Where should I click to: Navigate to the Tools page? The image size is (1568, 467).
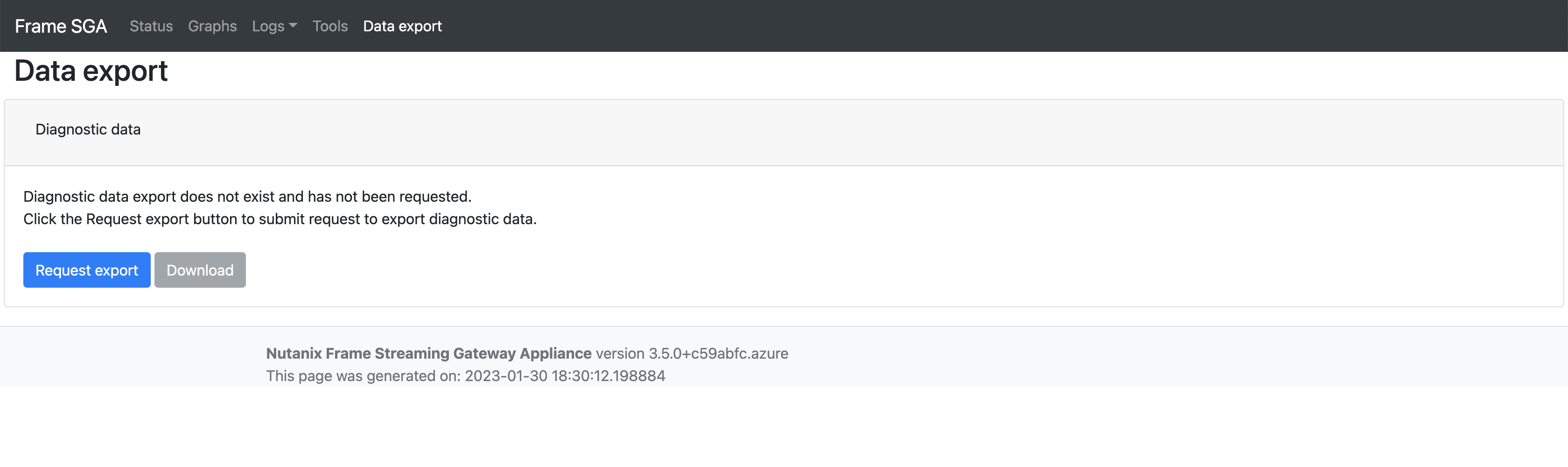(330, 26)
